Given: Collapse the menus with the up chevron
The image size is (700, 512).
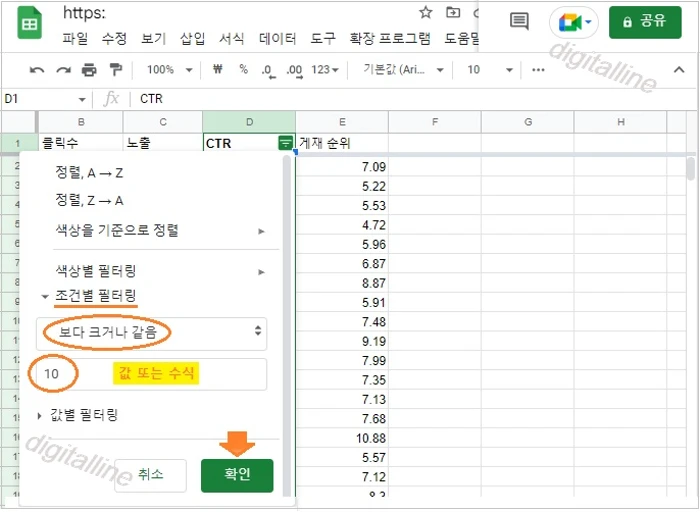Looking at the screenshot, I should [679, 70].
